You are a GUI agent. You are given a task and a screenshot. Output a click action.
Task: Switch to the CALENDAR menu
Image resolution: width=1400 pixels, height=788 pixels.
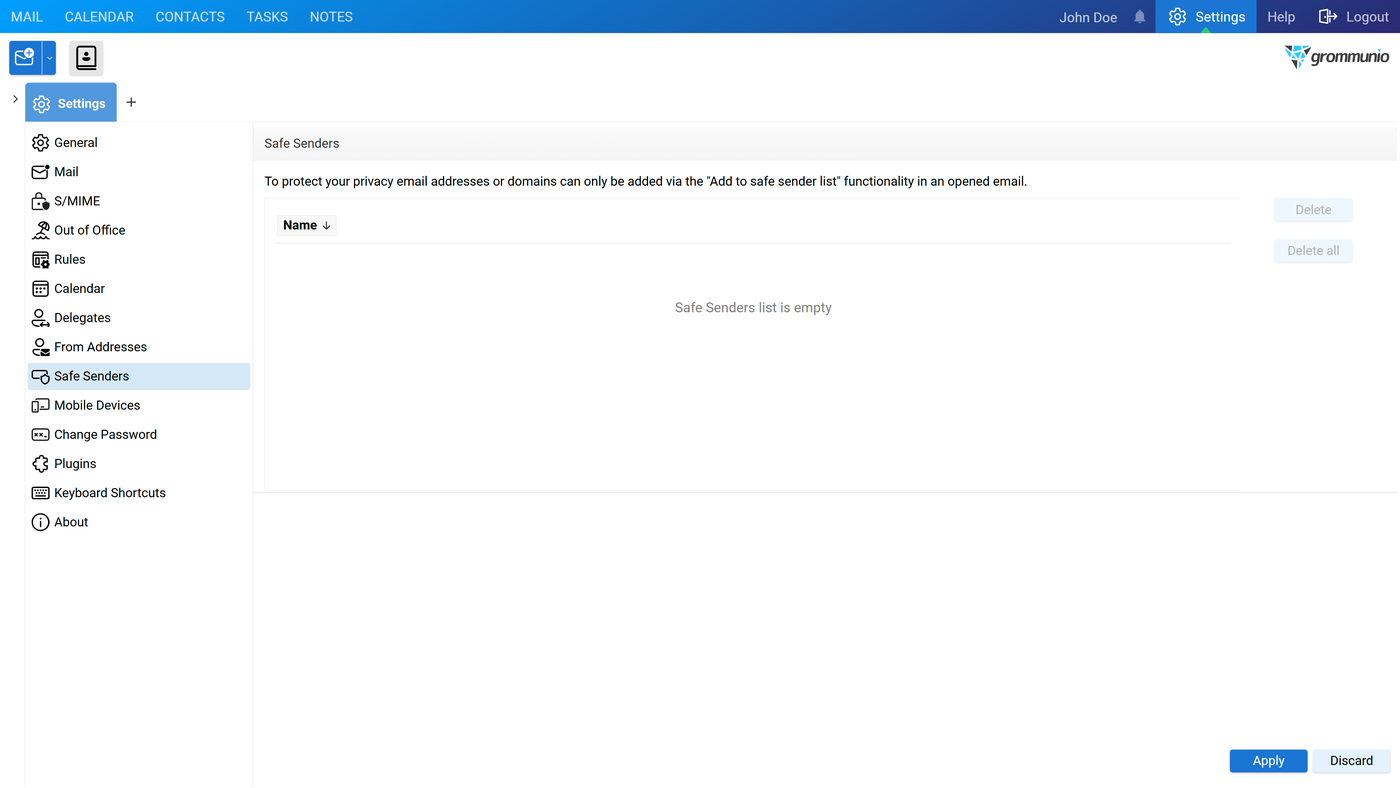click(x=99, y=17)
